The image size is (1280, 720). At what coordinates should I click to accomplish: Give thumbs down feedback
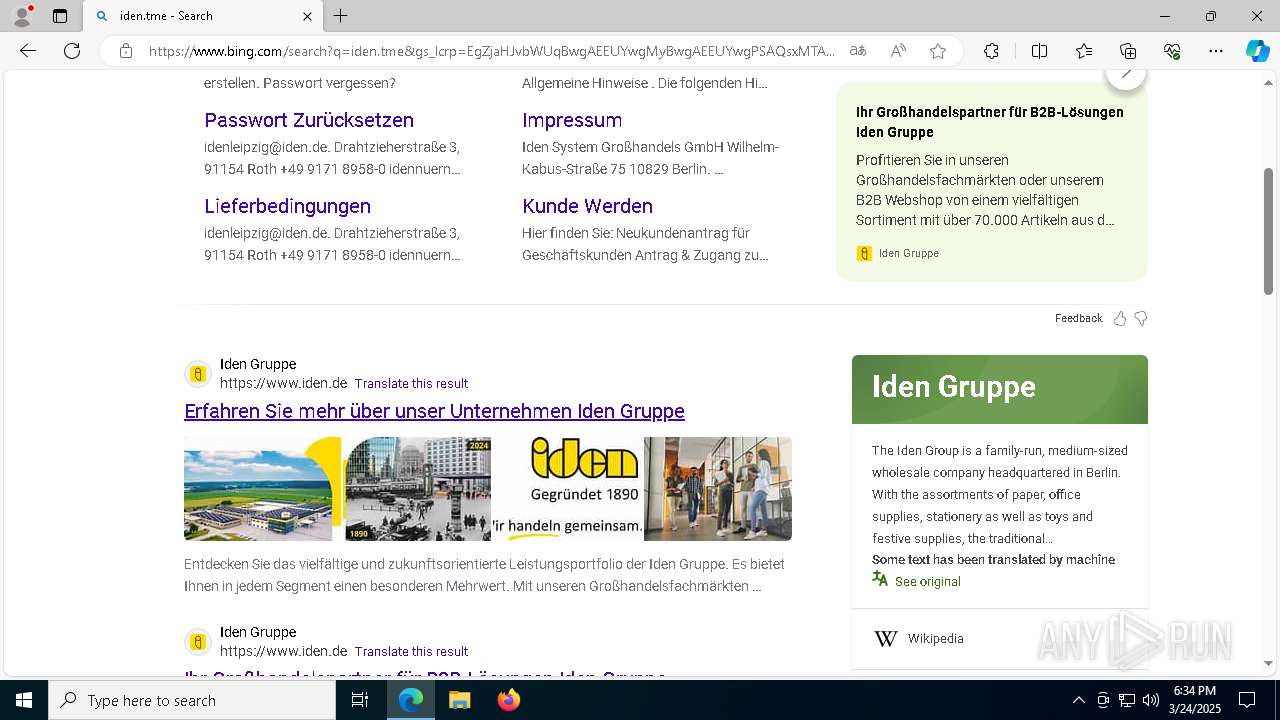[x=1141, y=318]
